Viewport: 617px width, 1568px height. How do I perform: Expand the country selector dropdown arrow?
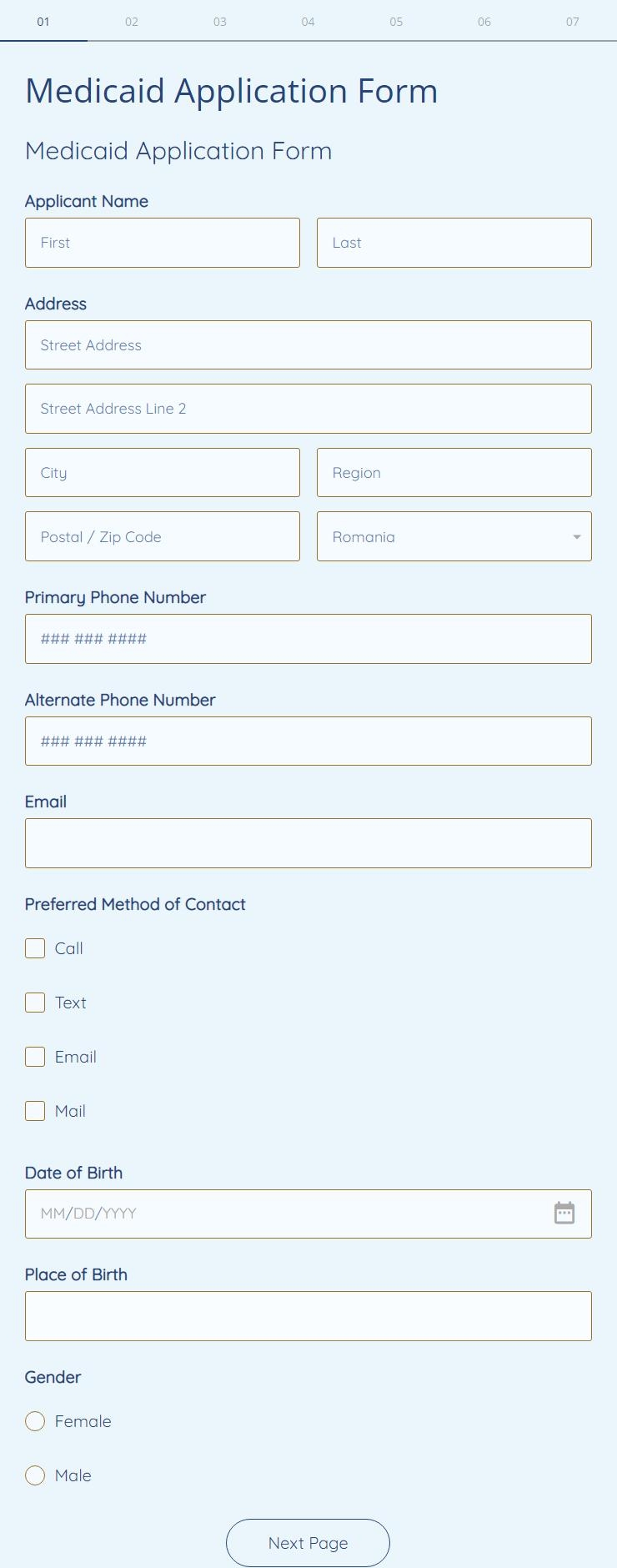pyautogui.click(x=575, y=536)
